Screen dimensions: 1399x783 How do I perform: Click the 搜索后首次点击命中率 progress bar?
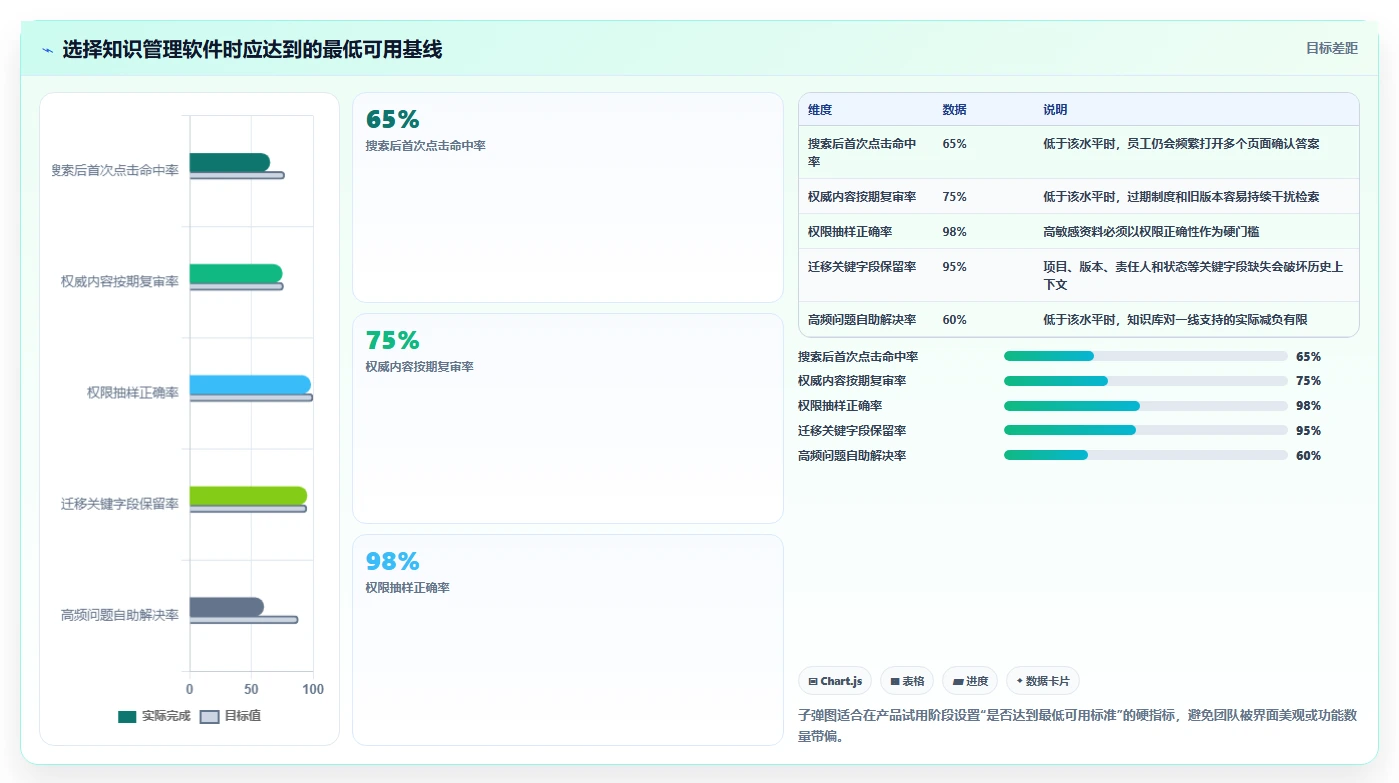click(1146, 356)
